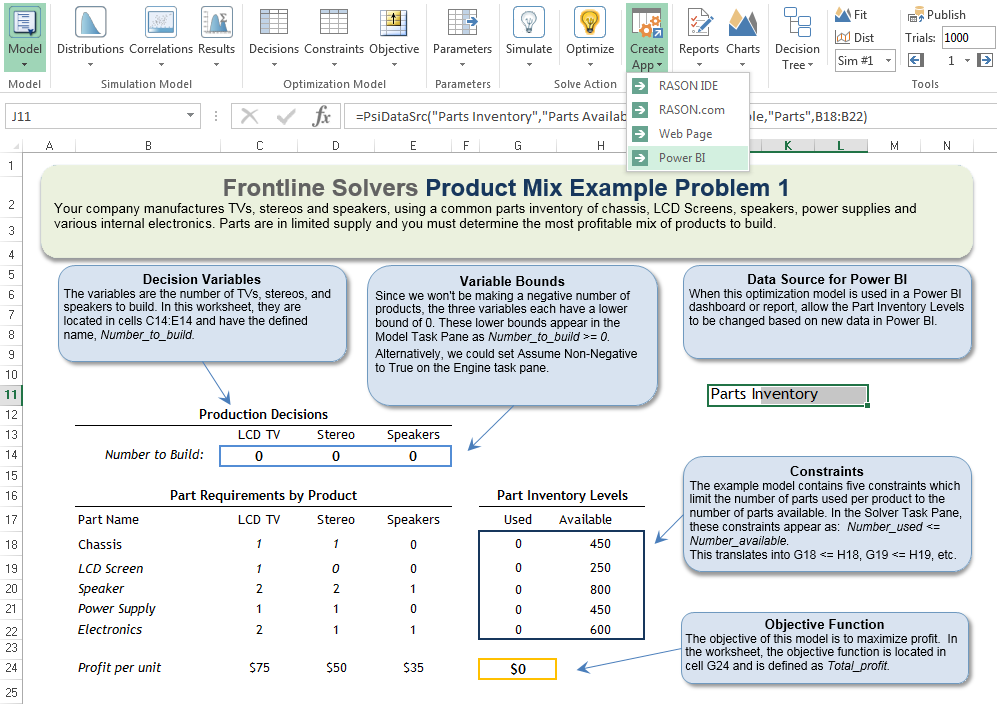This screenshot has width=997, height=704.
Task: Select column C header
Action: [259, 146]
